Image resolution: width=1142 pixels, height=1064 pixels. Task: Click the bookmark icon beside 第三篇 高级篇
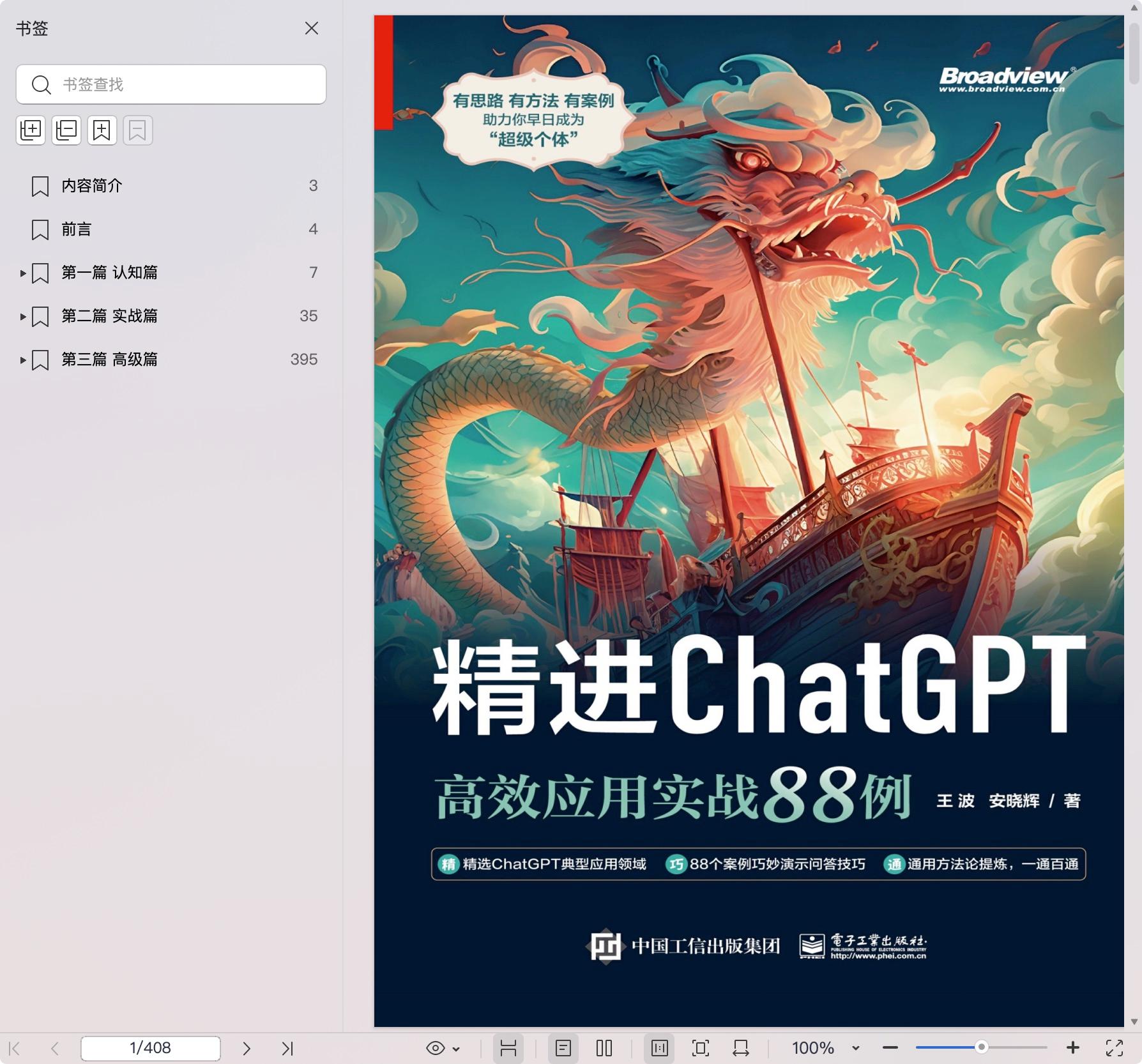click(40, 360)
